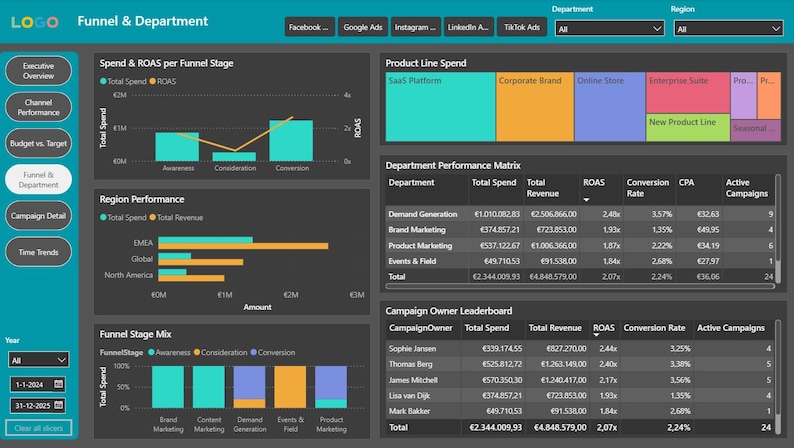Image resolution: width=794 pixels, height=448 pixels.
Task: Go to Executive Overview page
Action: (x=38, y=71)
